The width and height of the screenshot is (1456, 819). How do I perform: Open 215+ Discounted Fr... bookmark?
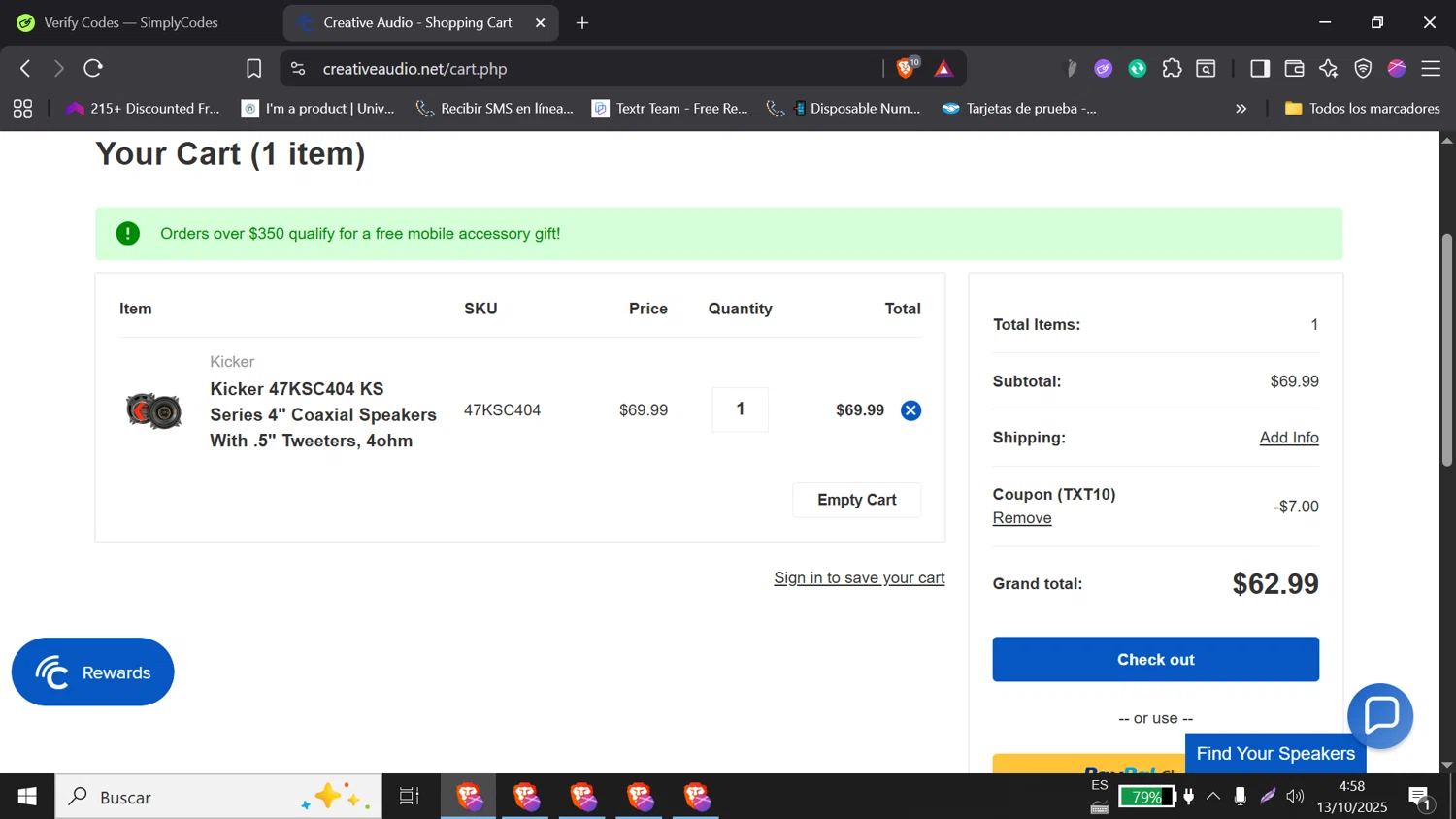click(143, 109)
